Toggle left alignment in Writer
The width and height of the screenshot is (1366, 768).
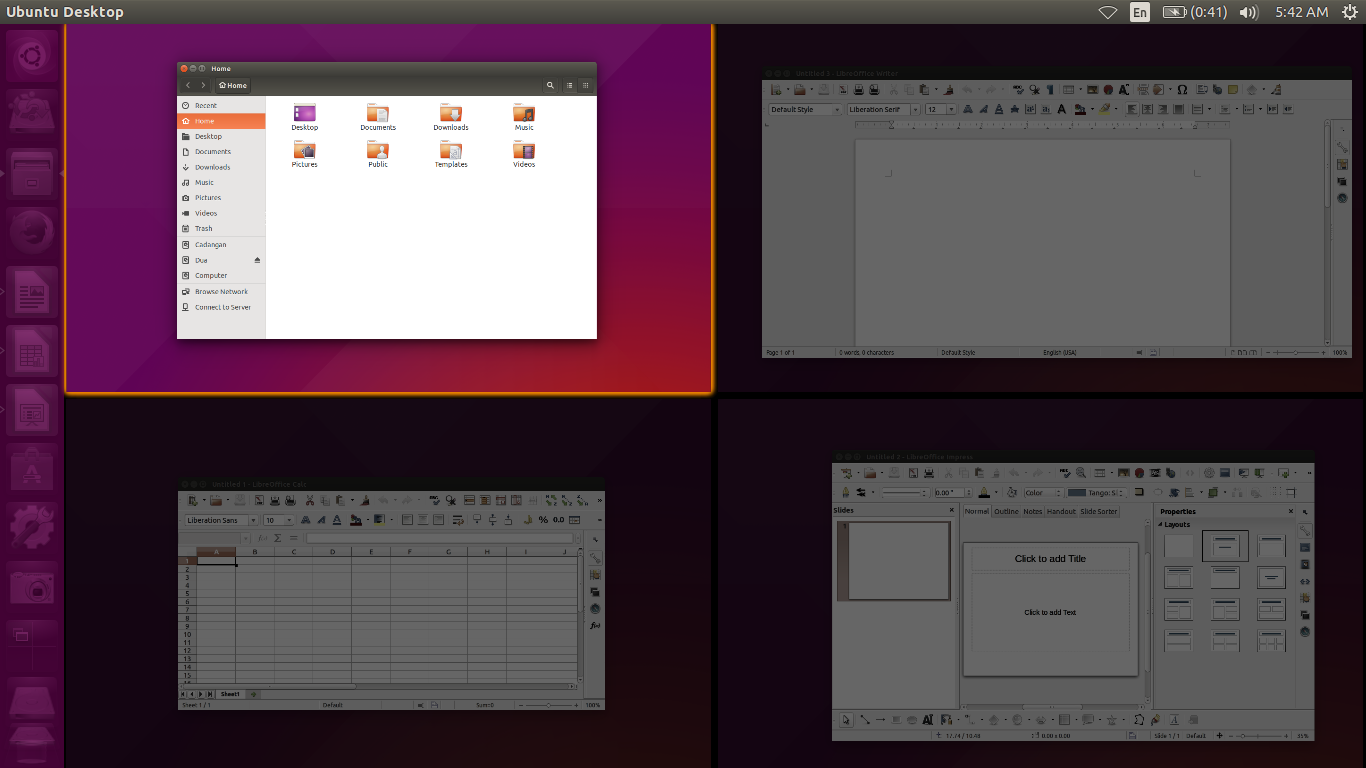[x=1132, y=109]
